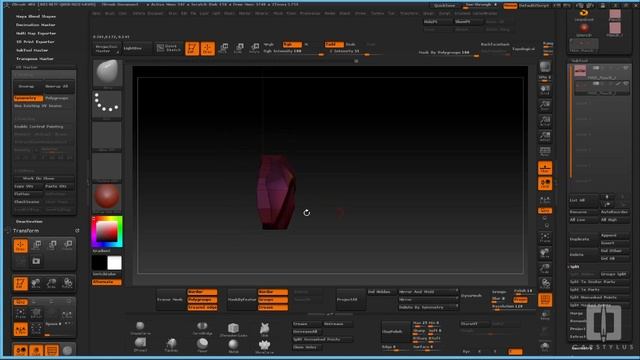640x360 pixels.
Task: Click the orange Menus button in top bar
Action: (510, 6)
